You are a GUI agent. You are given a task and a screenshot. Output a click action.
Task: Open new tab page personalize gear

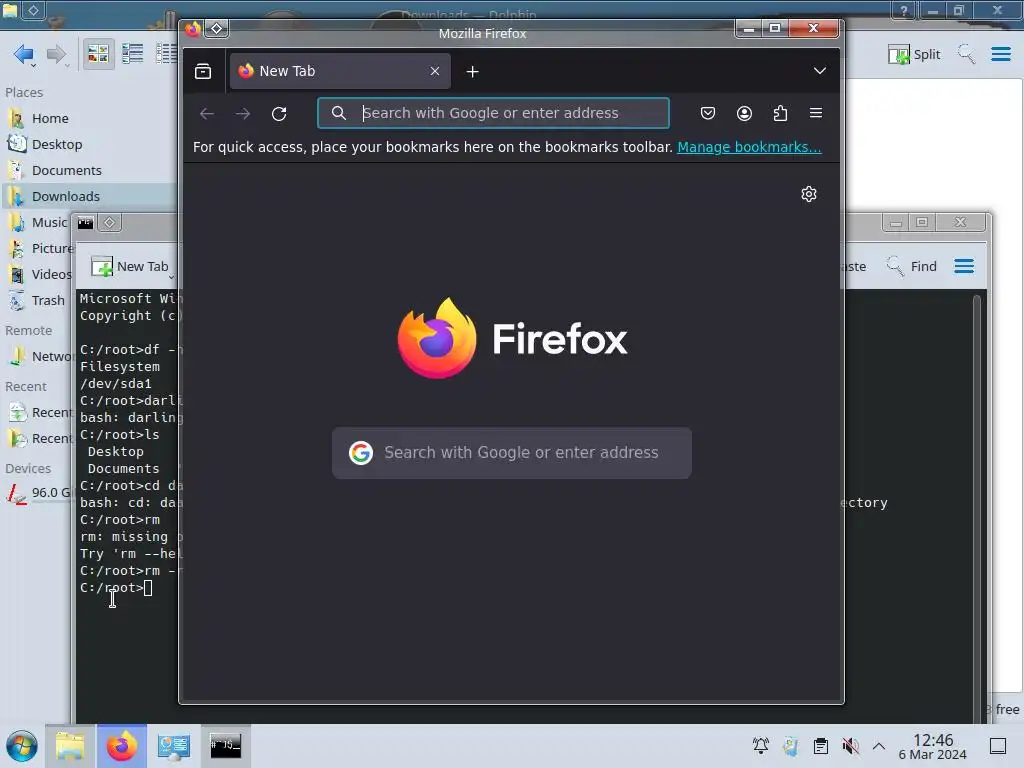click(809, 194)
